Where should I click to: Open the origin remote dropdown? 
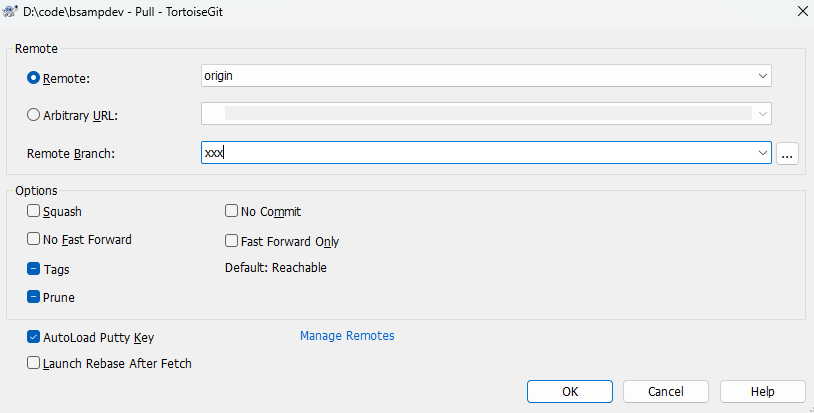[x=762, y=76]
